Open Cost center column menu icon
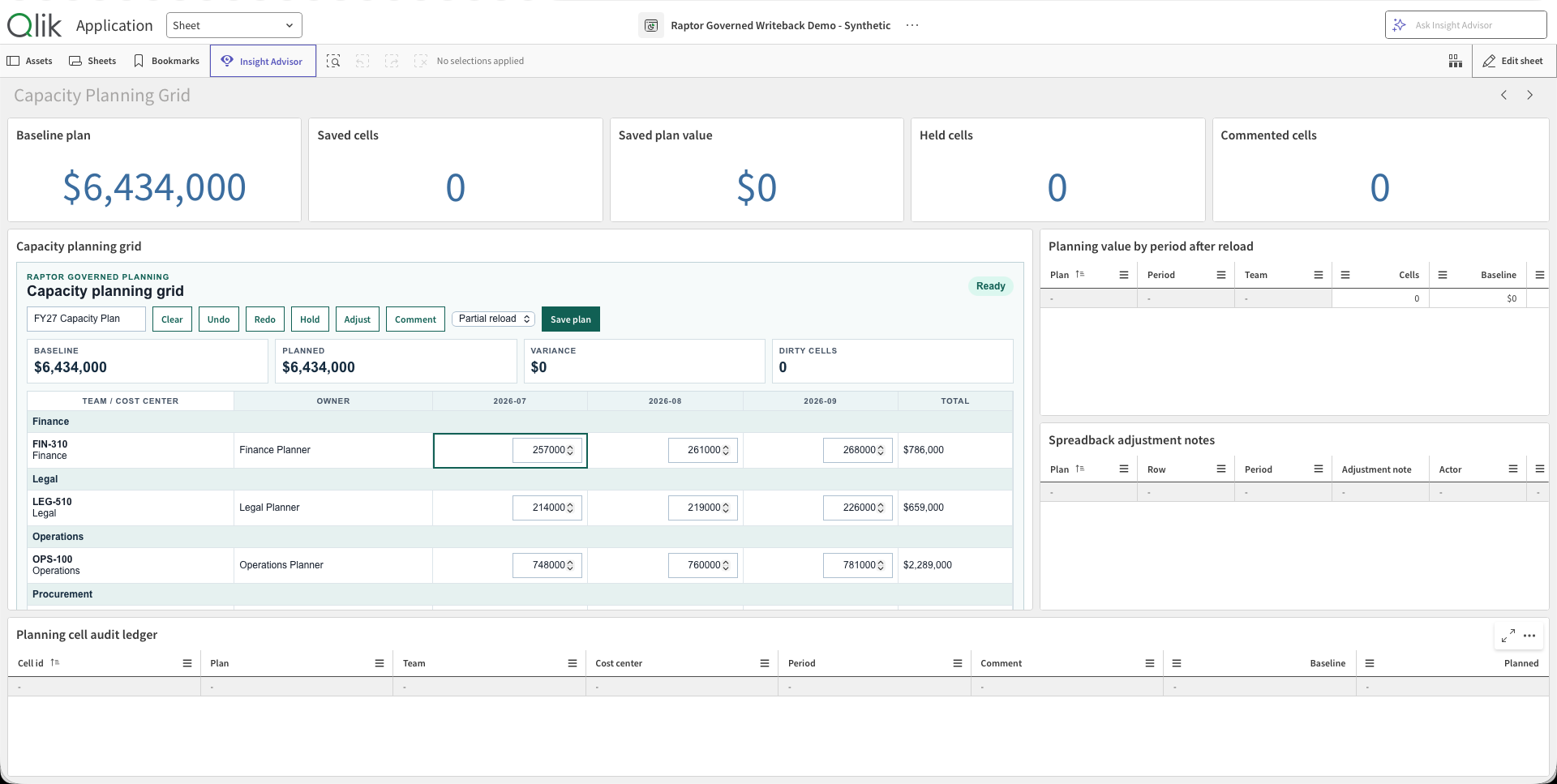This screenshot has height=784, width=1557. click(764, 663)
